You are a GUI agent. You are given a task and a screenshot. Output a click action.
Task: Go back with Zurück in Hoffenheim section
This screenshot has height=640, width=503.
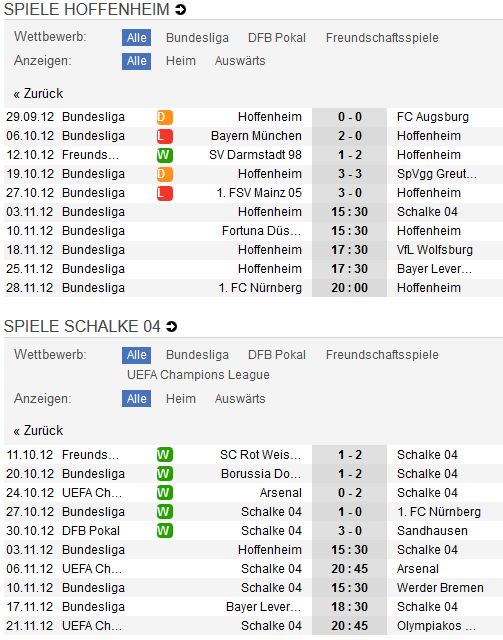coord(38,93)
